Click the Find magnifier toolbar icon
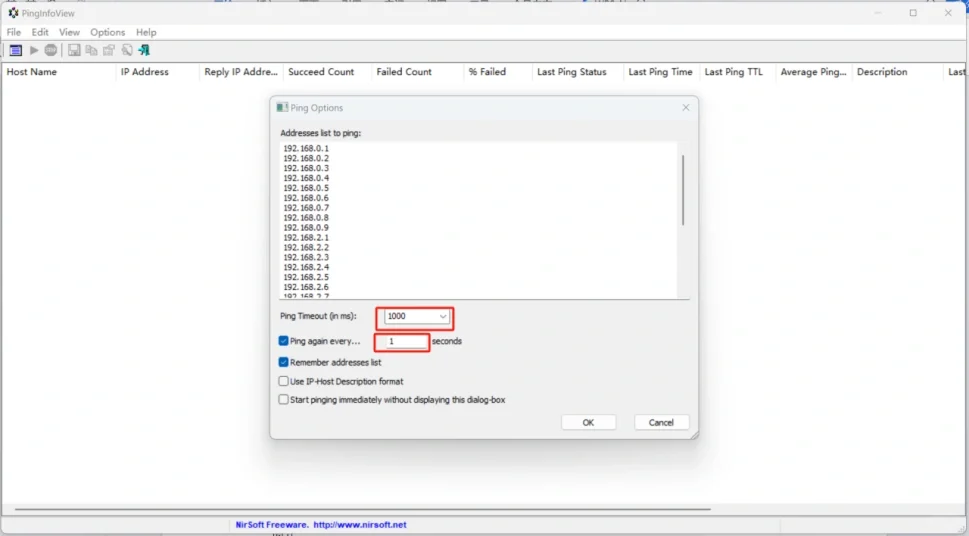969x536 pixels. coord(127,50)
